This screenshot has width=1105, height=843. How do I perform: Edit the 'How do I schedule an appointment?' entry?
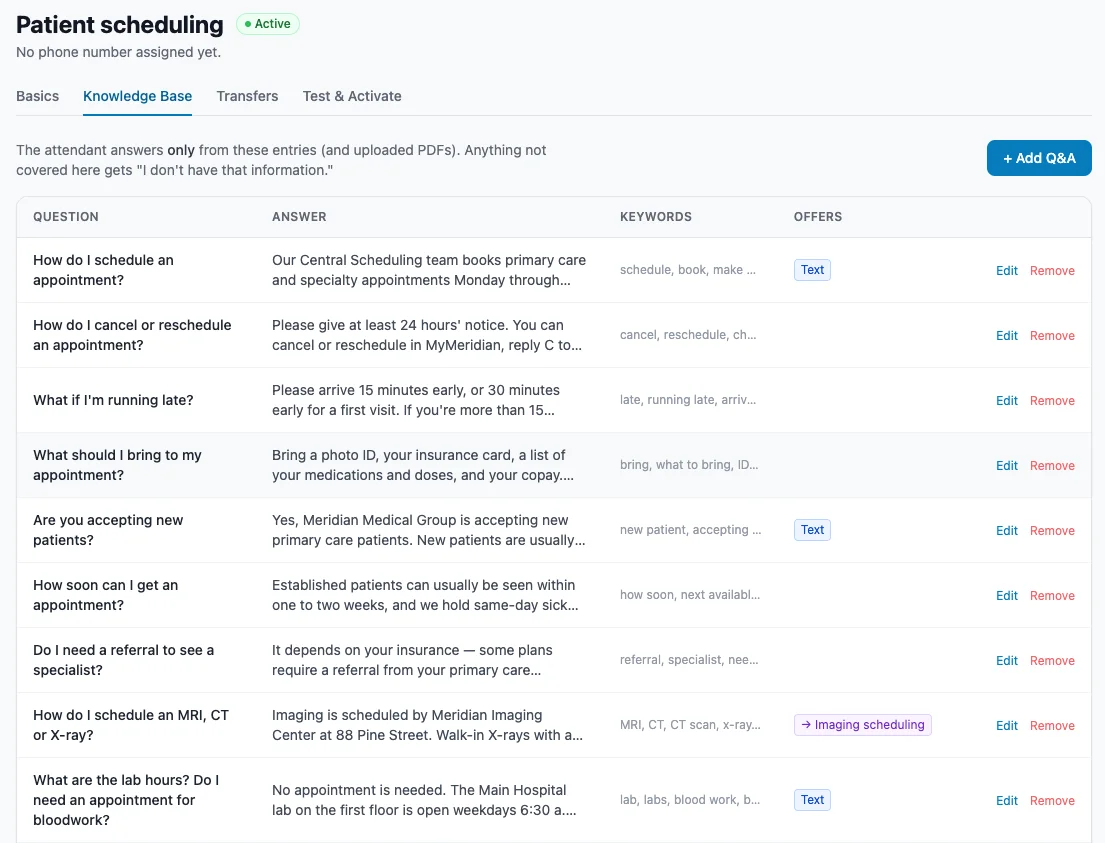1006,271
